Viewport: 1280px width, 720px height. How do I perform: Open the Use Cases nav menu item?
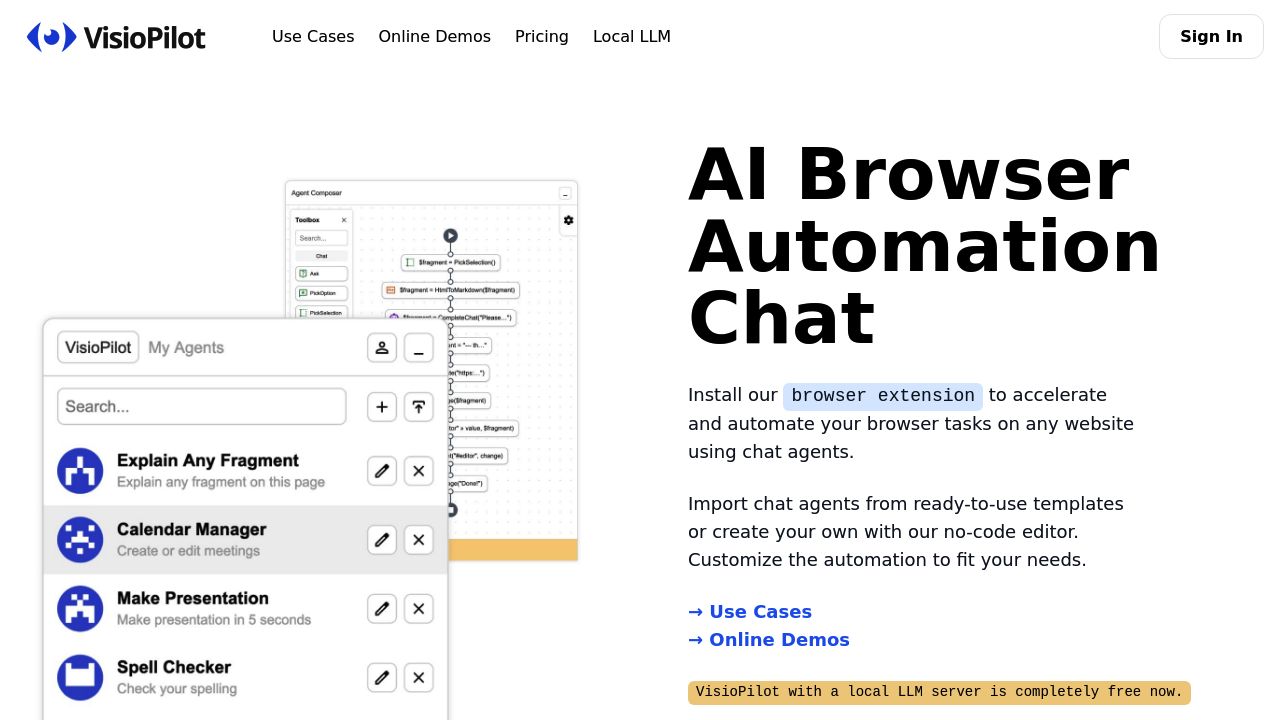click(x=313, y=36)
